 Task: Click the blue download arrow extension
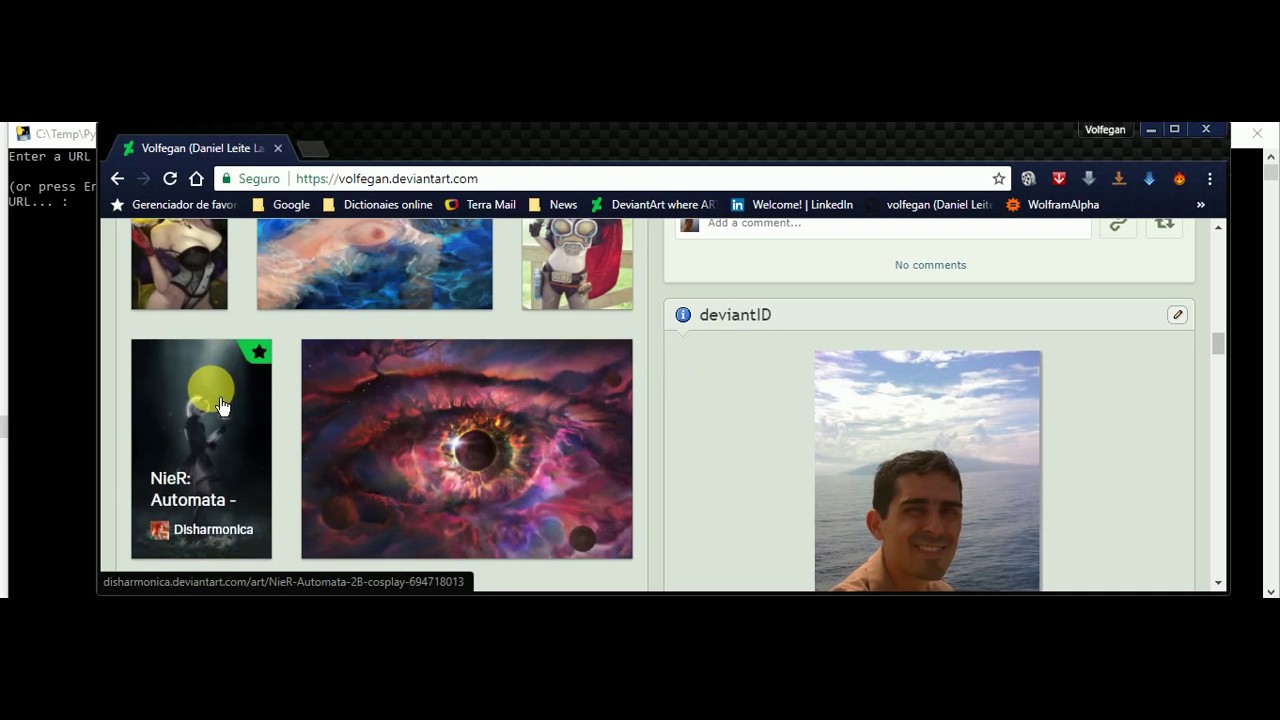pos(1149,178)
